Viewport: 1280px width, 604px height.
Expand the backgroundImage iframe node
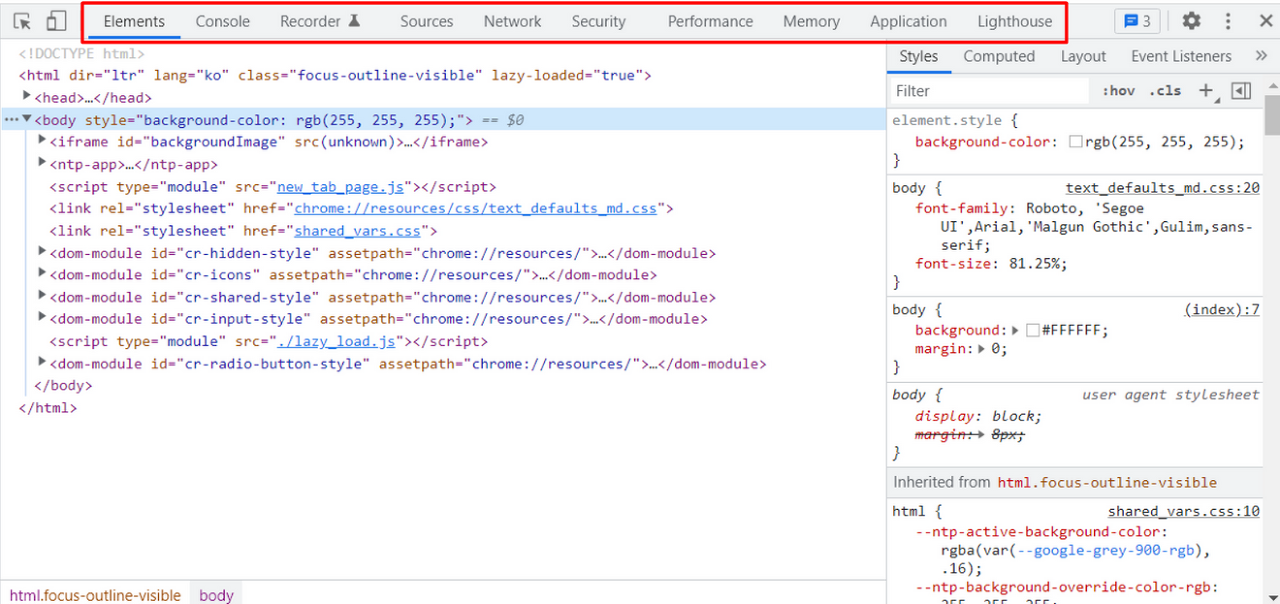tap(42, 141)
